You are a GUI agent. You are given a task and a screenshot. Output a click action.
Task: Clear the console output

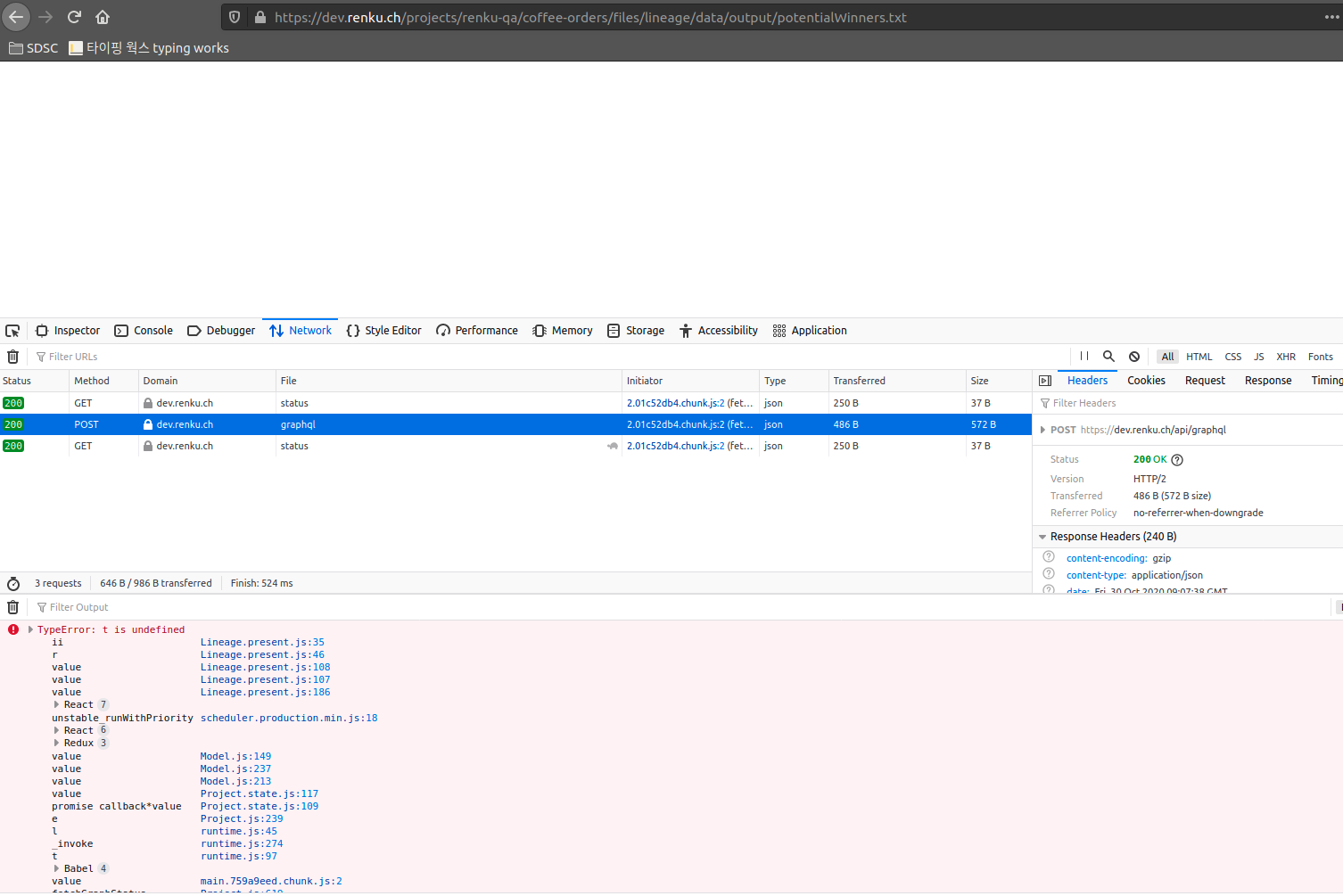[x=12, y=606]
